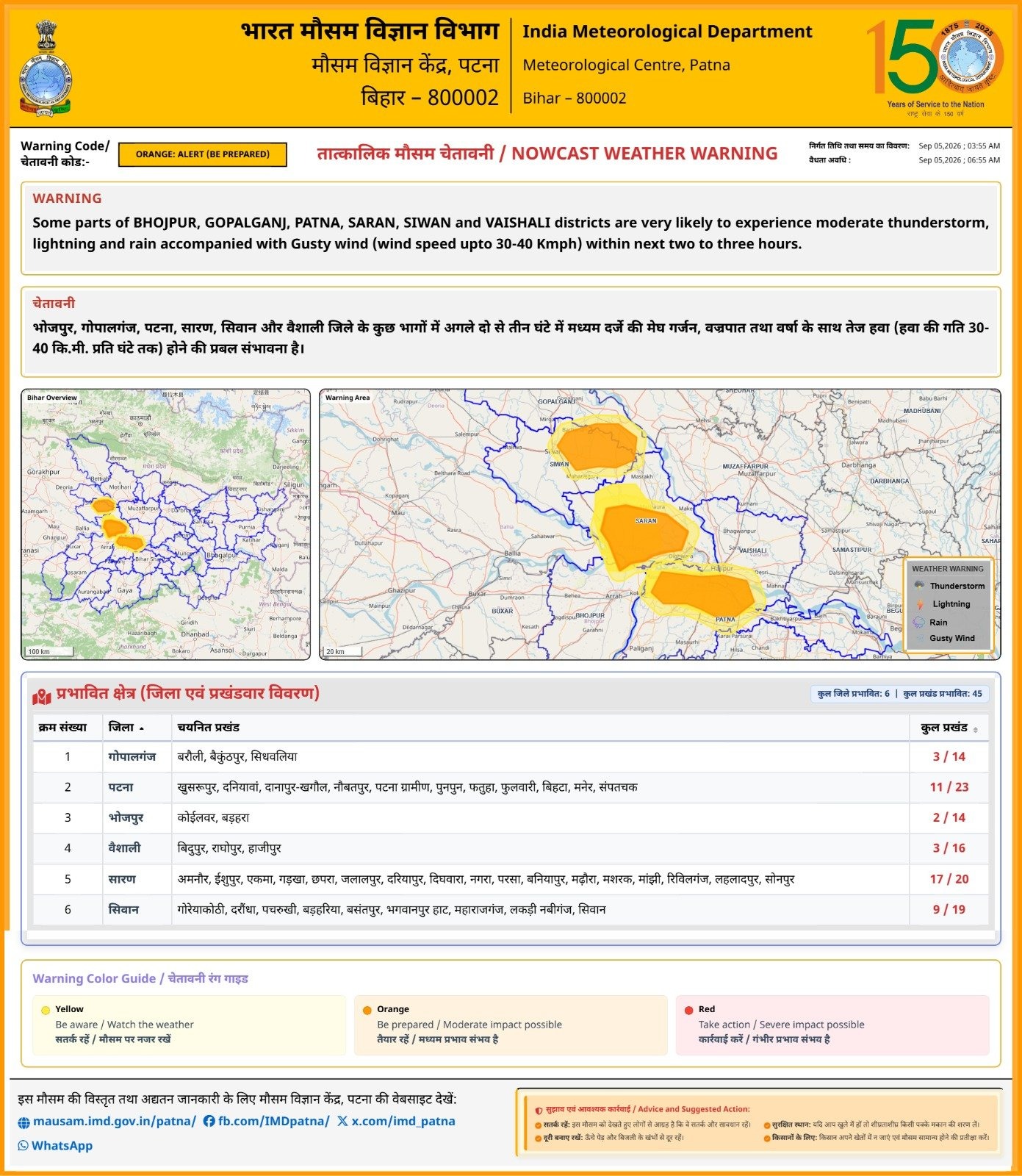The width and height of the screenshot is (1022, 1176).
Task: Click the orange warning polygon near PATNA
Action: [702, 592]
